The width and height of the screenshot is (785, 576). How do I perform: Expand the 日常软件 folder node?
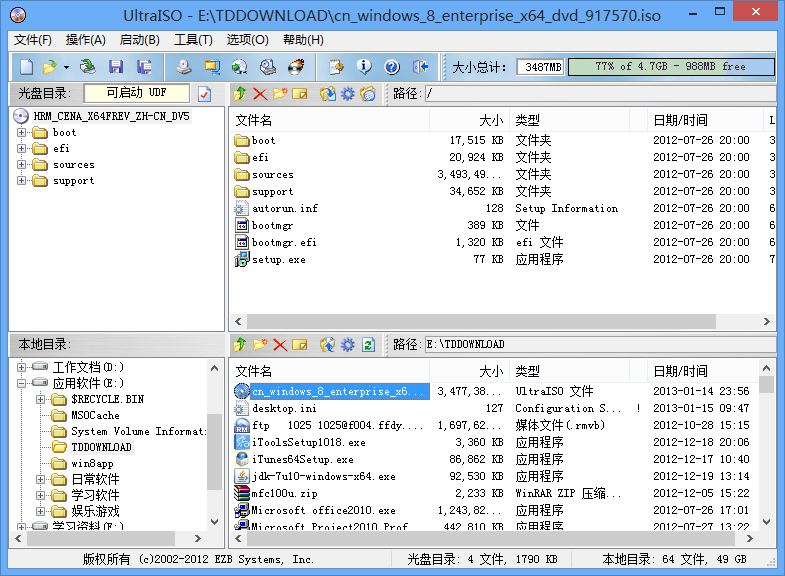tap(41, 479)
